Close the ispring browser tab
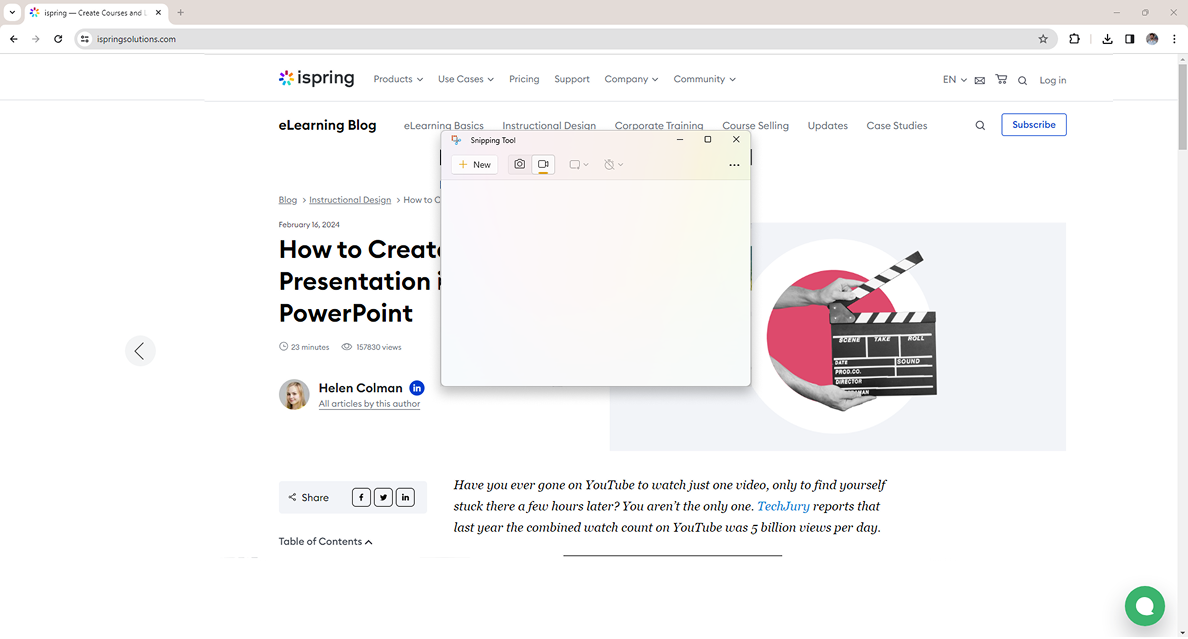This screenshot has height=639, width=1188. pos(158,12)
